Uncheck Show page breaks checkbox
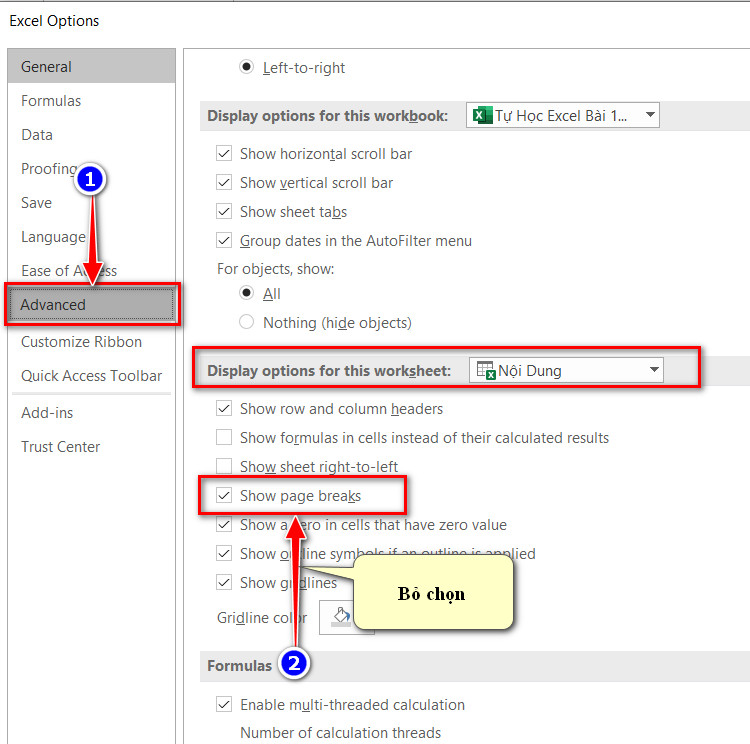 pos(224,495)
